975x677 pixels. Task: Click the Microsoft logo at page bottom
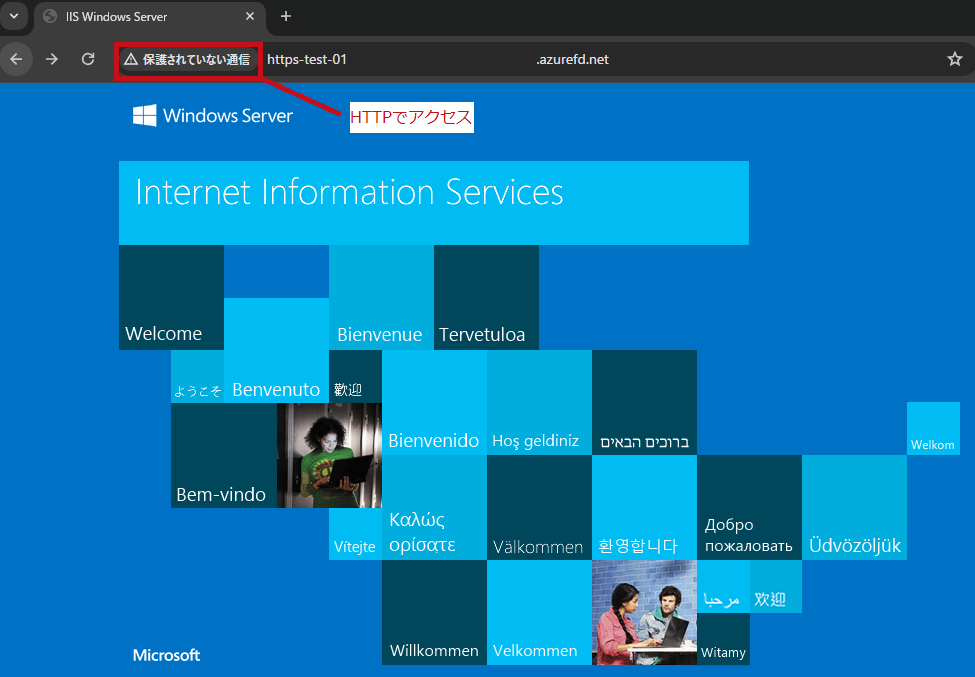click(x=166, y=655)
